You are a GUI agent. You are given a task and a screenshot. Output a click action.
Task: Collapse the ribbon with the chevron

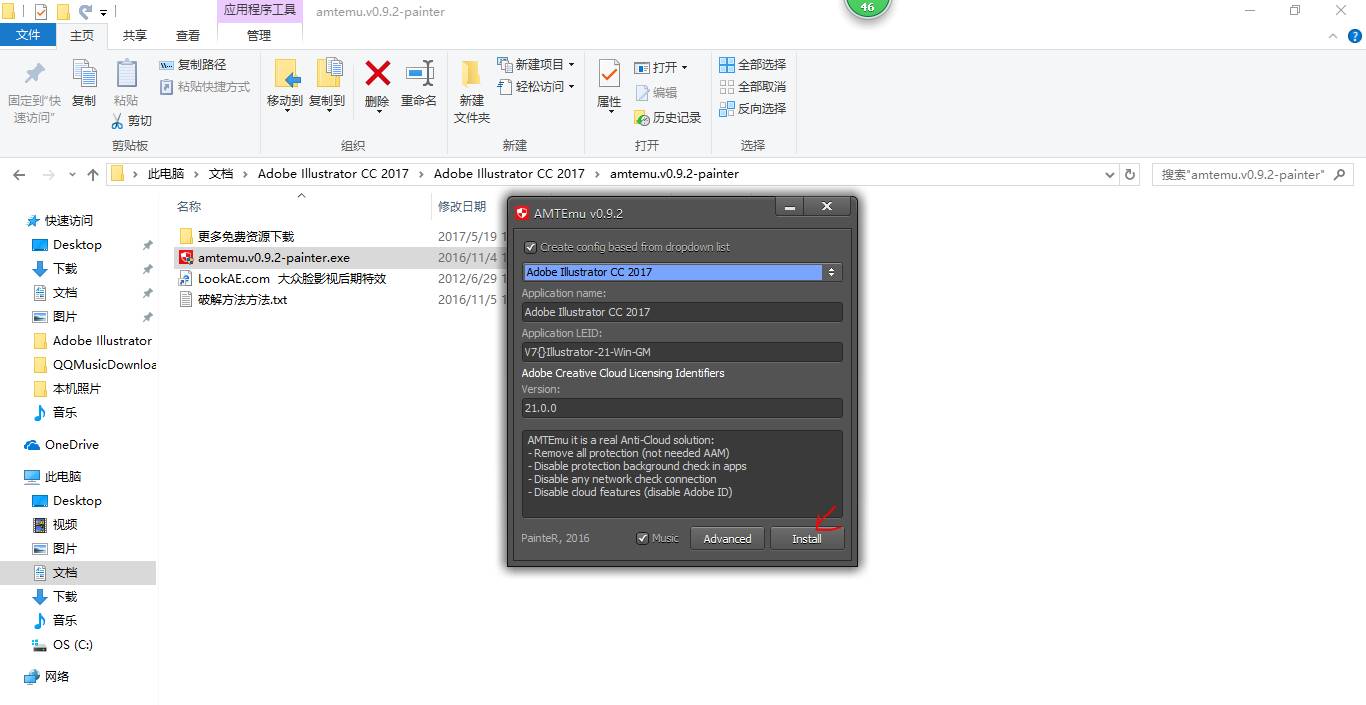pos(1332,36)
